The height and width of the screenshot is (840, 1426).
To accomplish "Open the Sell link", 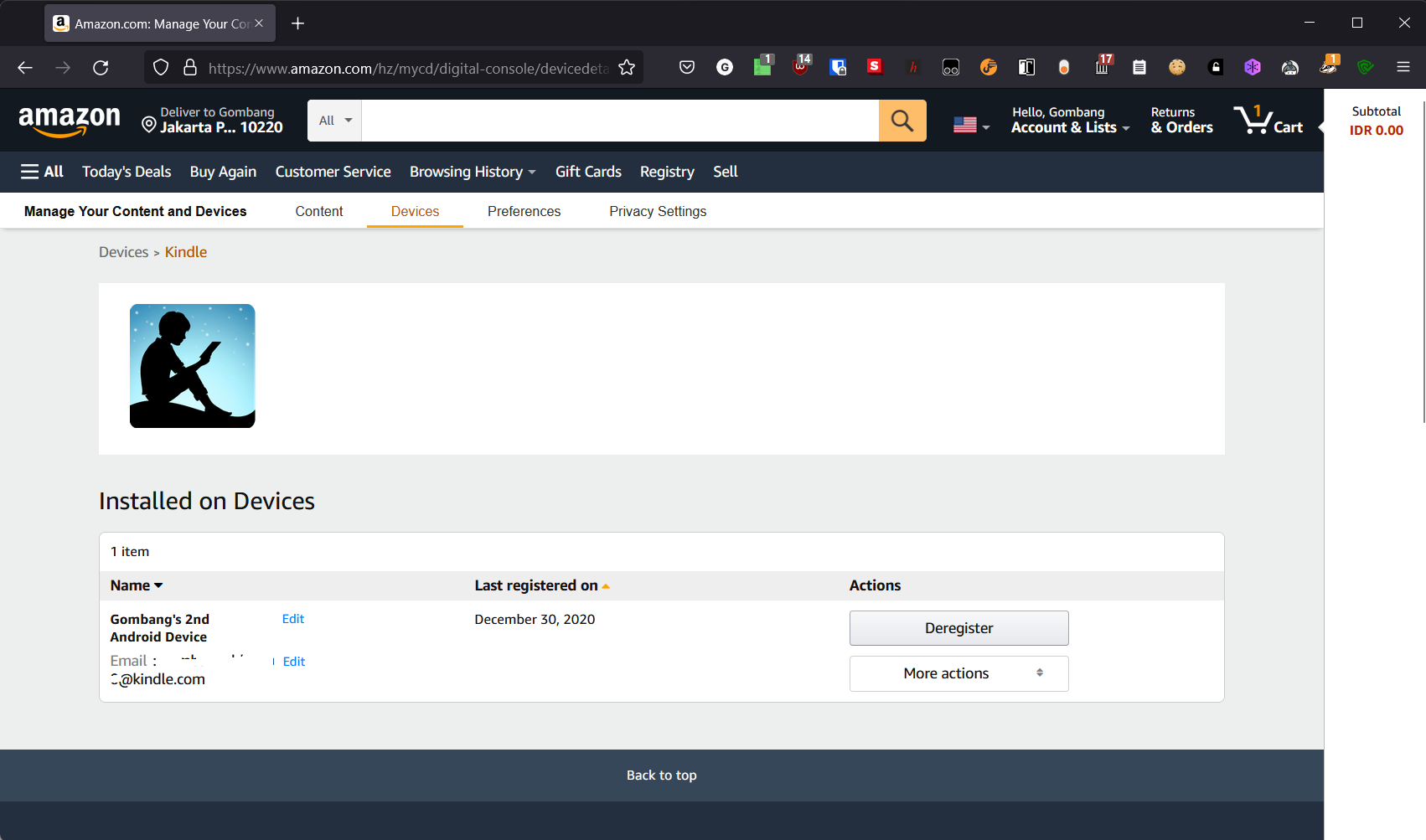I will [x=726, y=172].
